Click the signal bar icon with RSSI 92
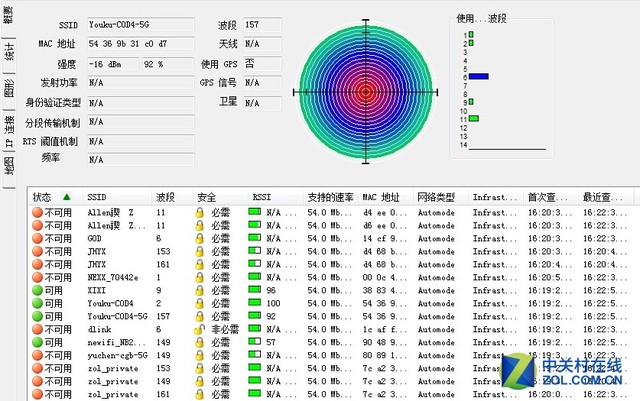 (255, 316)
